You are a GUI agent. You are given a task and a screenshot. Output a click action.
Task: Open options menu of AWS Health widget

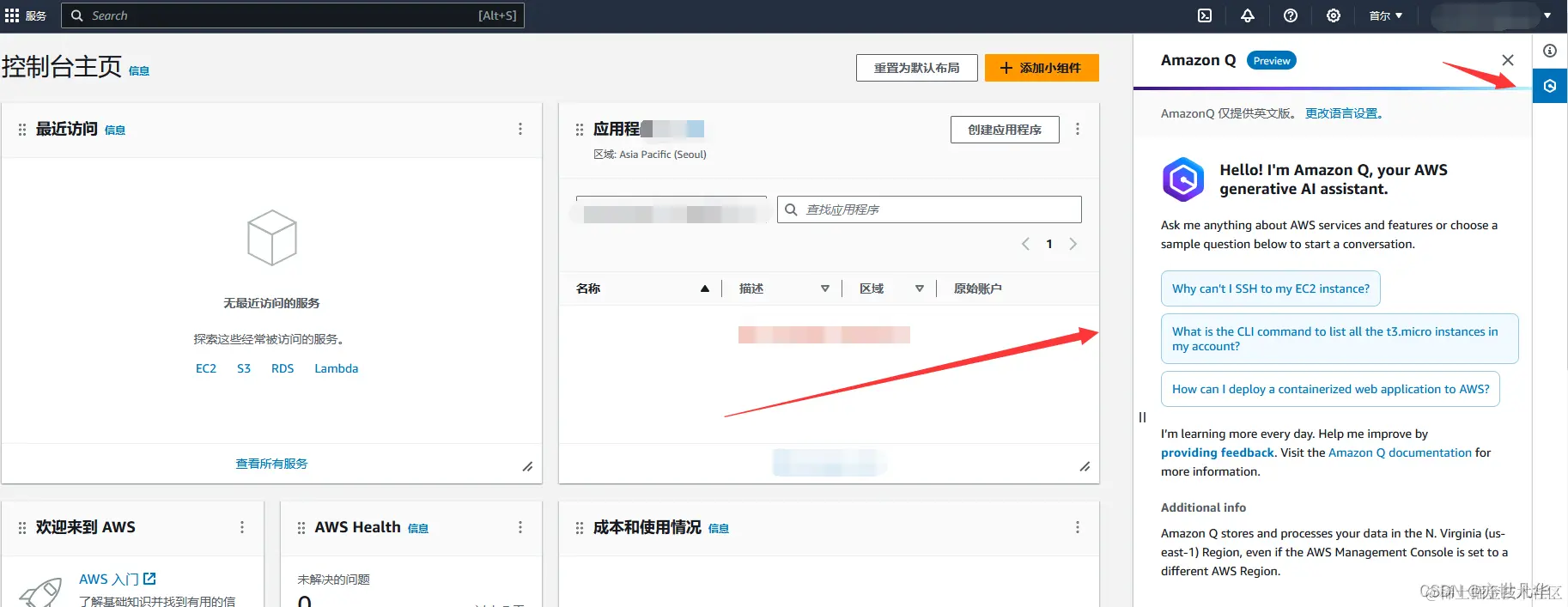(520, 527)
